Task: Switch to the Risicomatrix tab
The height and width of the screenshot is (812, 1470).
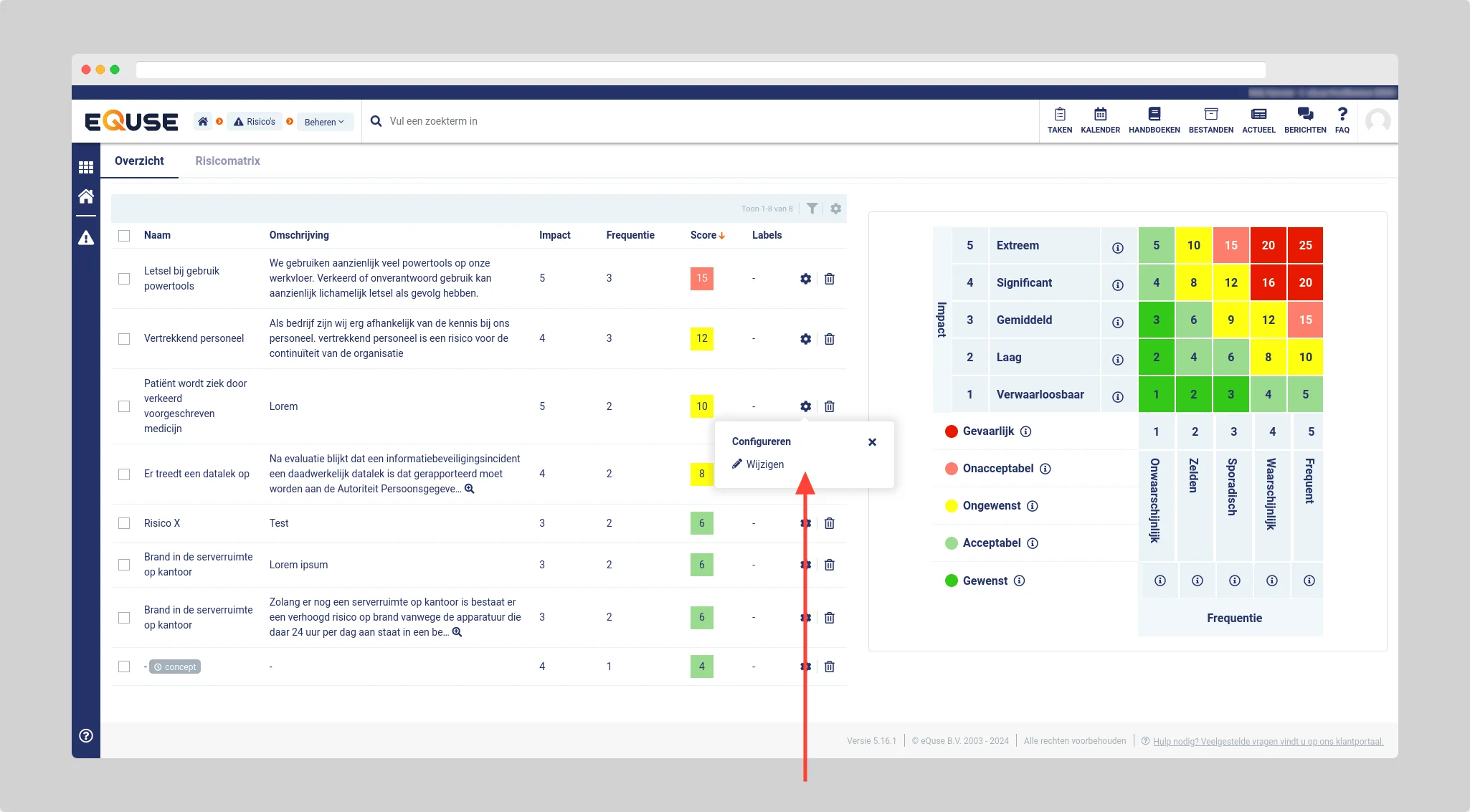Action: 227,161
